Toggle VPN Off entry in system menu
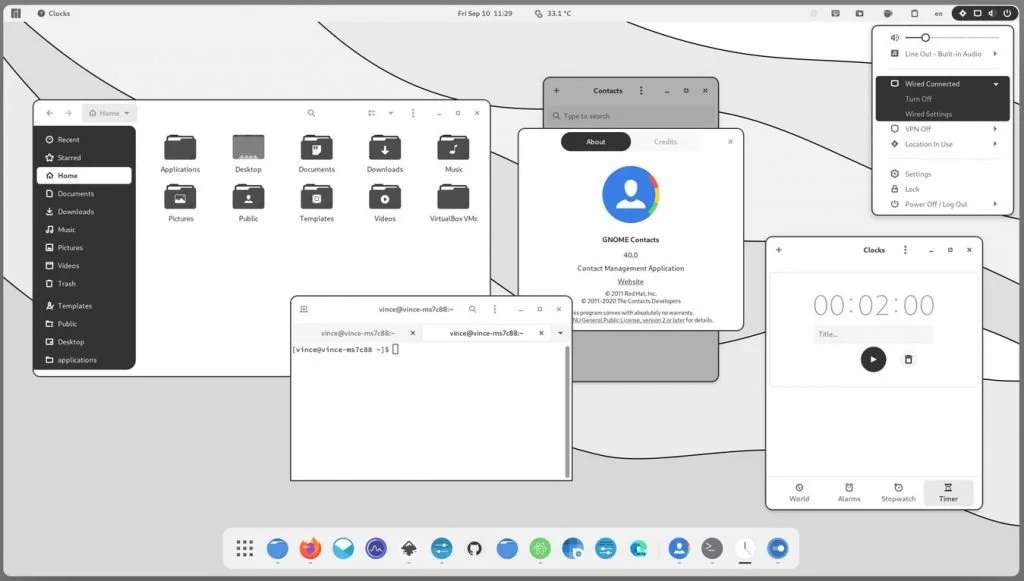 click(x=918, y=128)
